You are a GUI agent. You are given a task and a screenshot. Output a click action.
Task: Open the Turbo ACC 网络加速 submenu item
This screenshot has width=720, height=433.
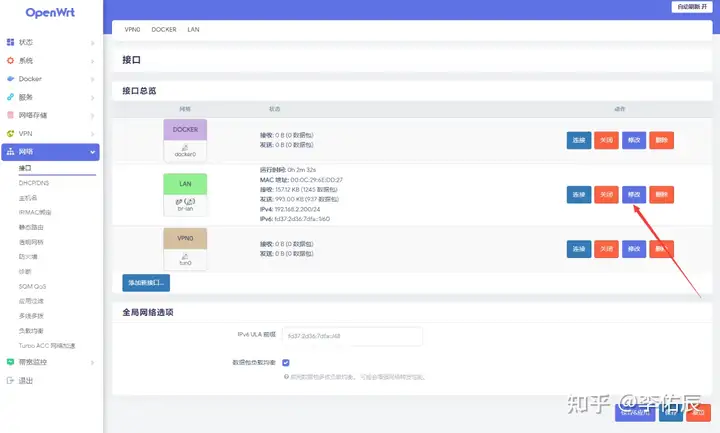click(47, 346)
